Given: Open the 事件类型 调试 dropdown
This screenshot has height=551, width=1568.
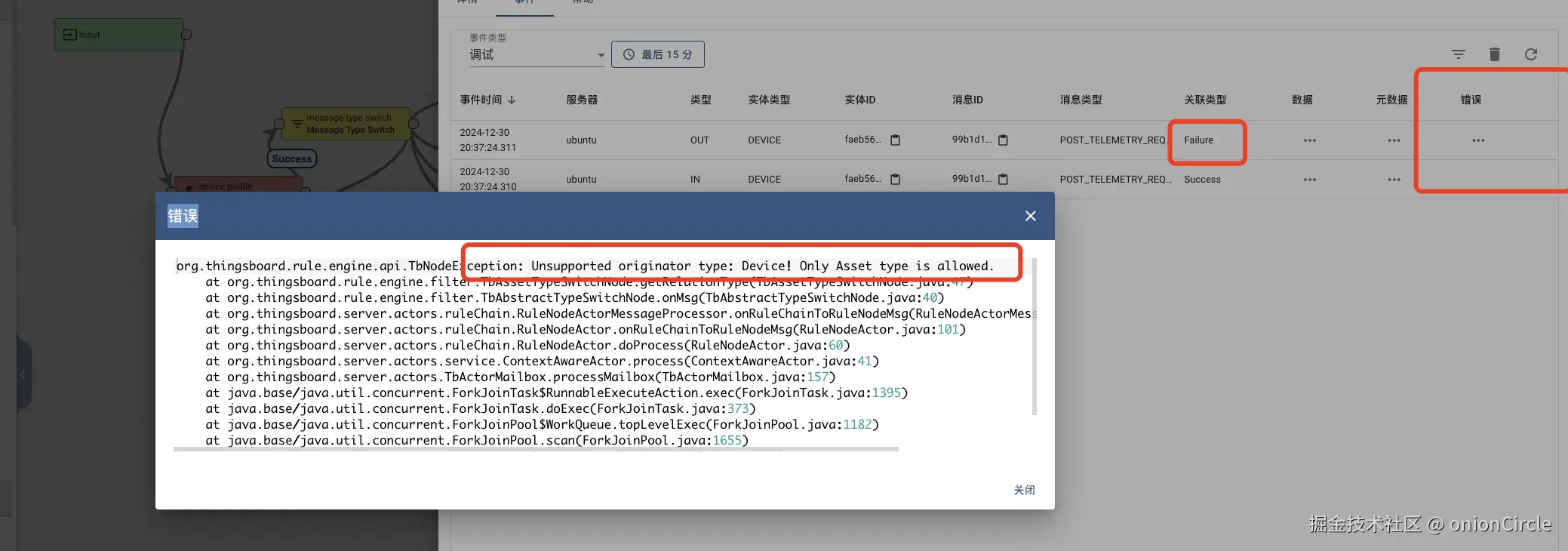Looking at the screenshot, I should (537, 54).
